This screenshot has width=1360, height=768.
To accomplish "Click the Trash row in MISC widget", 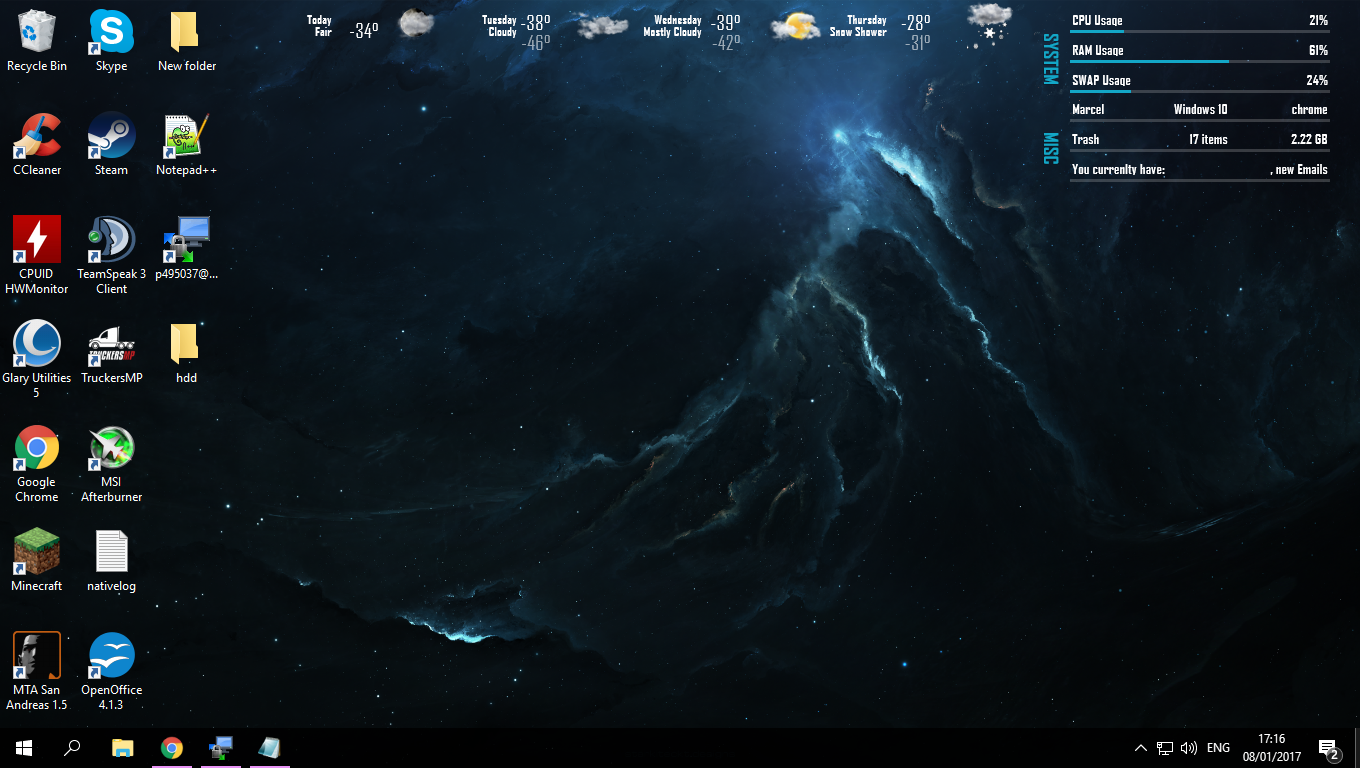I will (1199, 140).
